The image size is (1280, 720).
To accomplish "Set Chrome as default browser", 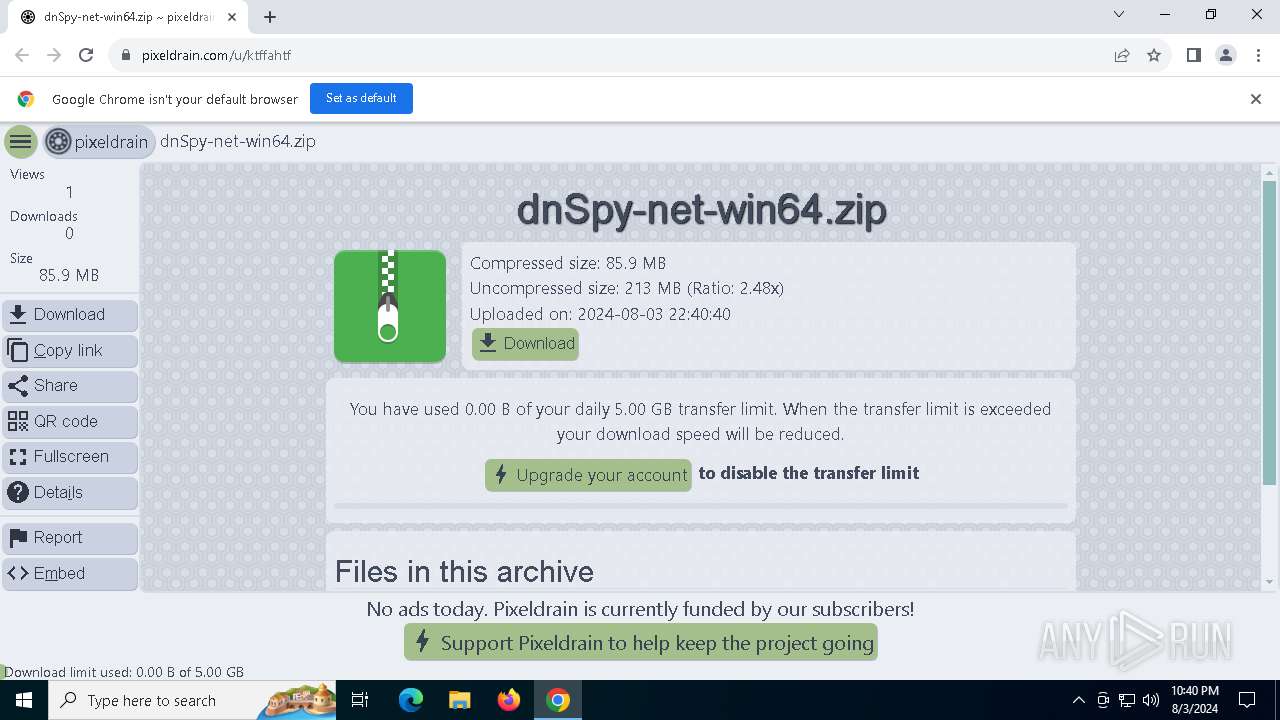I will click(361, 98).
